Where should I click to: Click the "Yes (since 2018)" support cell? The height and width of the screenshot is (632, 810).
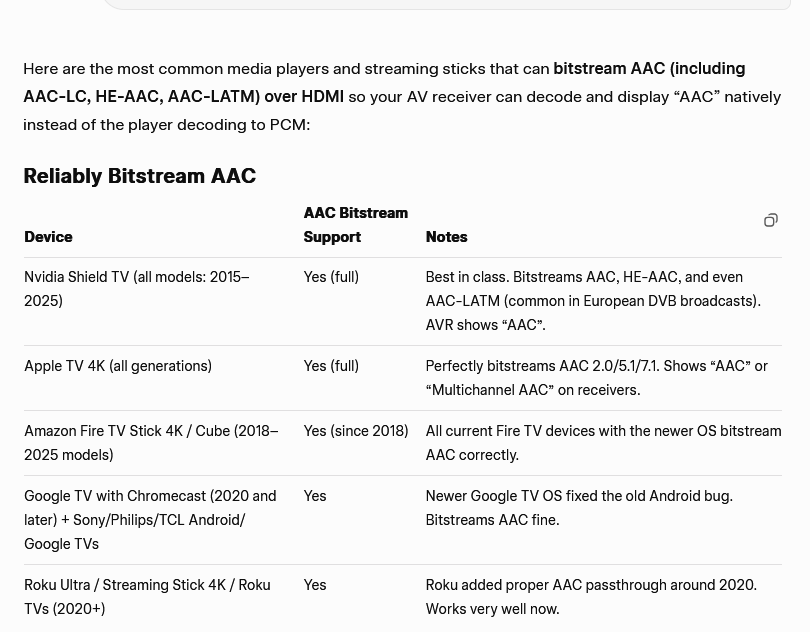click(355, 431)
